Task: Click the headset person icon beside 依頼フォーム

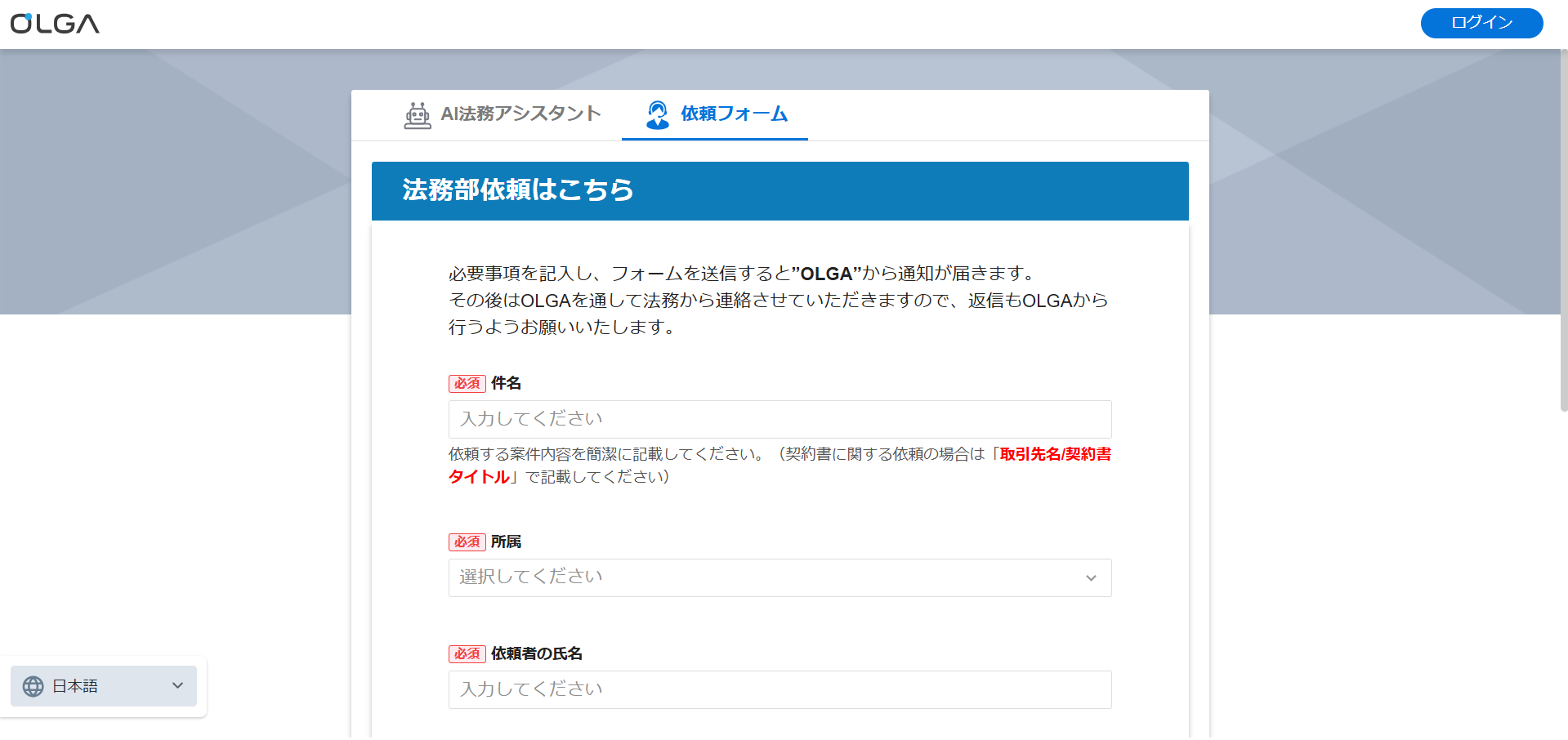Action: pos(657,115)
